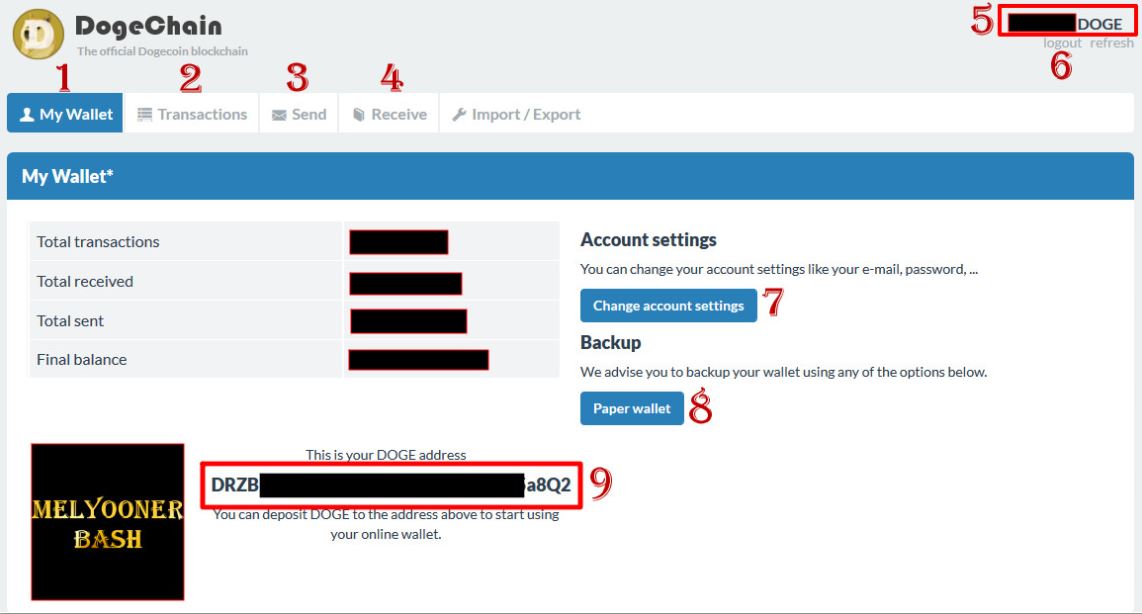Viewport: 1142px width, 614px height.
Task: Open the Send tab
Action: click(299, 114)
